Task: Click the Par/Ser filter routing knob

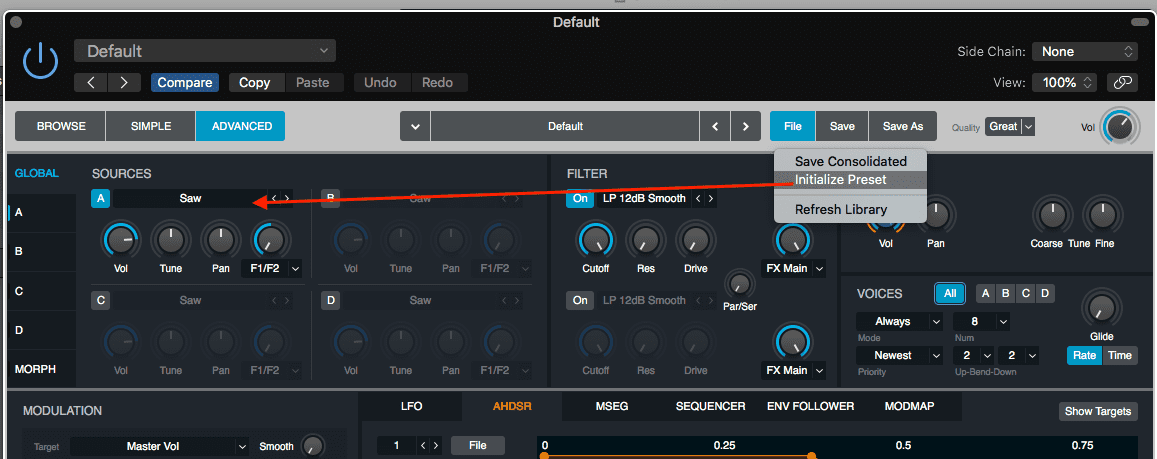Action: 739,283
